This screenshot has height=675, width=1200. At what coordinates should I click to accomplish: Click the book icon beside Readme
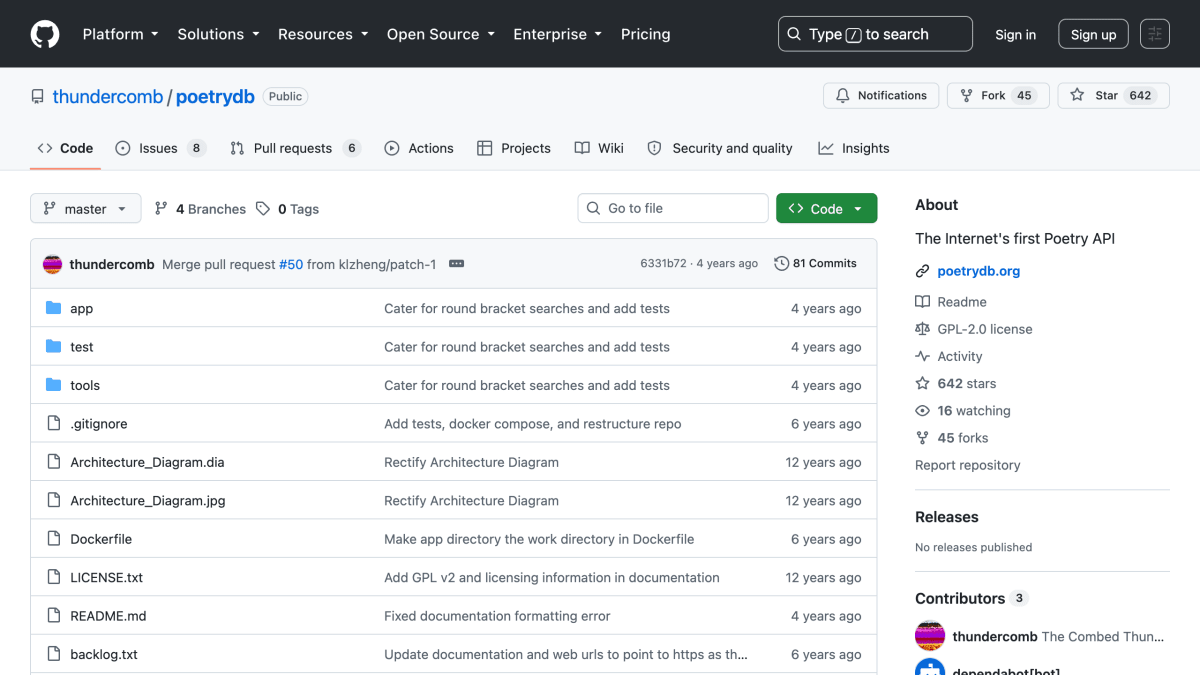click(x=922, y=302)
